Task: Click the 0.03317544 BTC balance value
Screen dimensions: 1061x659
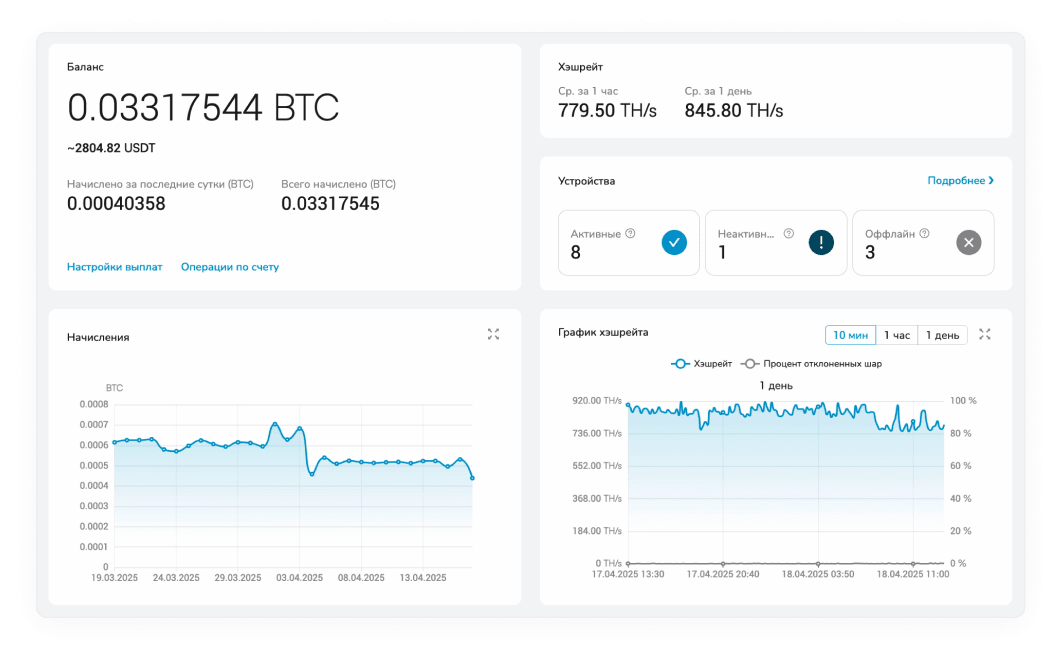Action: click(x=203, y=107)
